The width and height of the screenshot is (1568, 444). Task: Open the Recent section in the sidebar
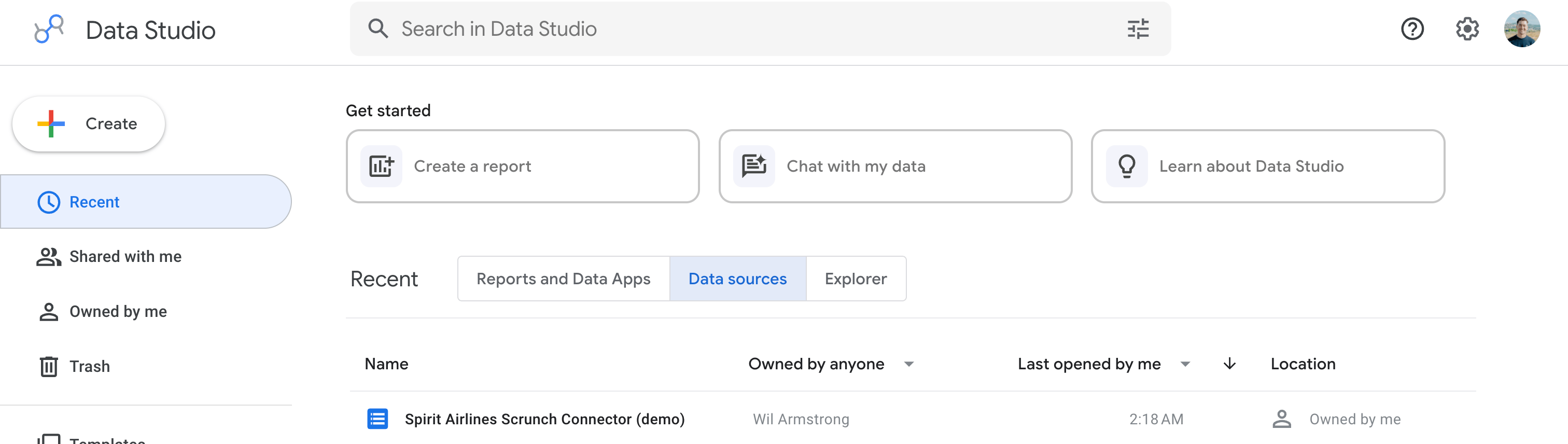coord(146,202)
